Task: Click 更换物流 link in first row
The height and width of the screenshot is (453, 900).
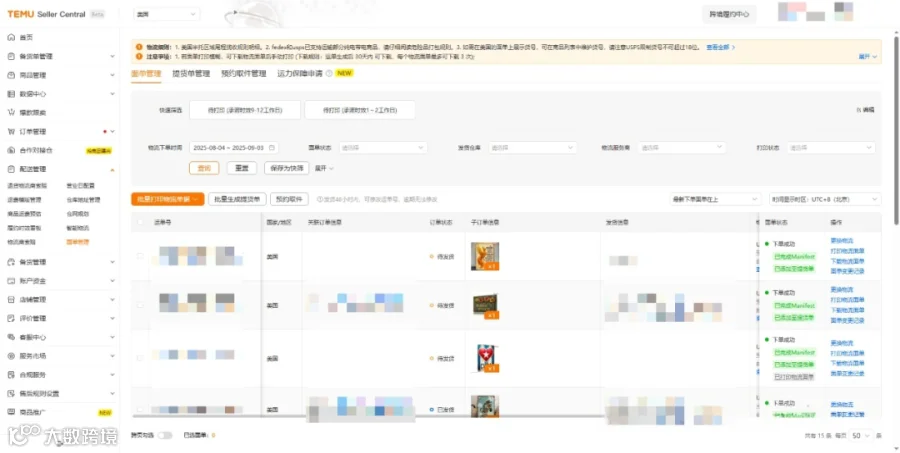Action: pos(842,241)
